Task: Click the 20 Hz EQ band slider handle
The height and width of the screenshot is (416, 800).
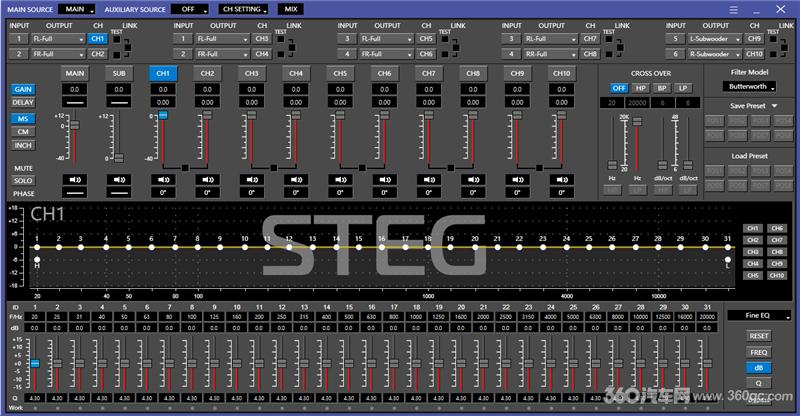Action: [x=35, y=363]
